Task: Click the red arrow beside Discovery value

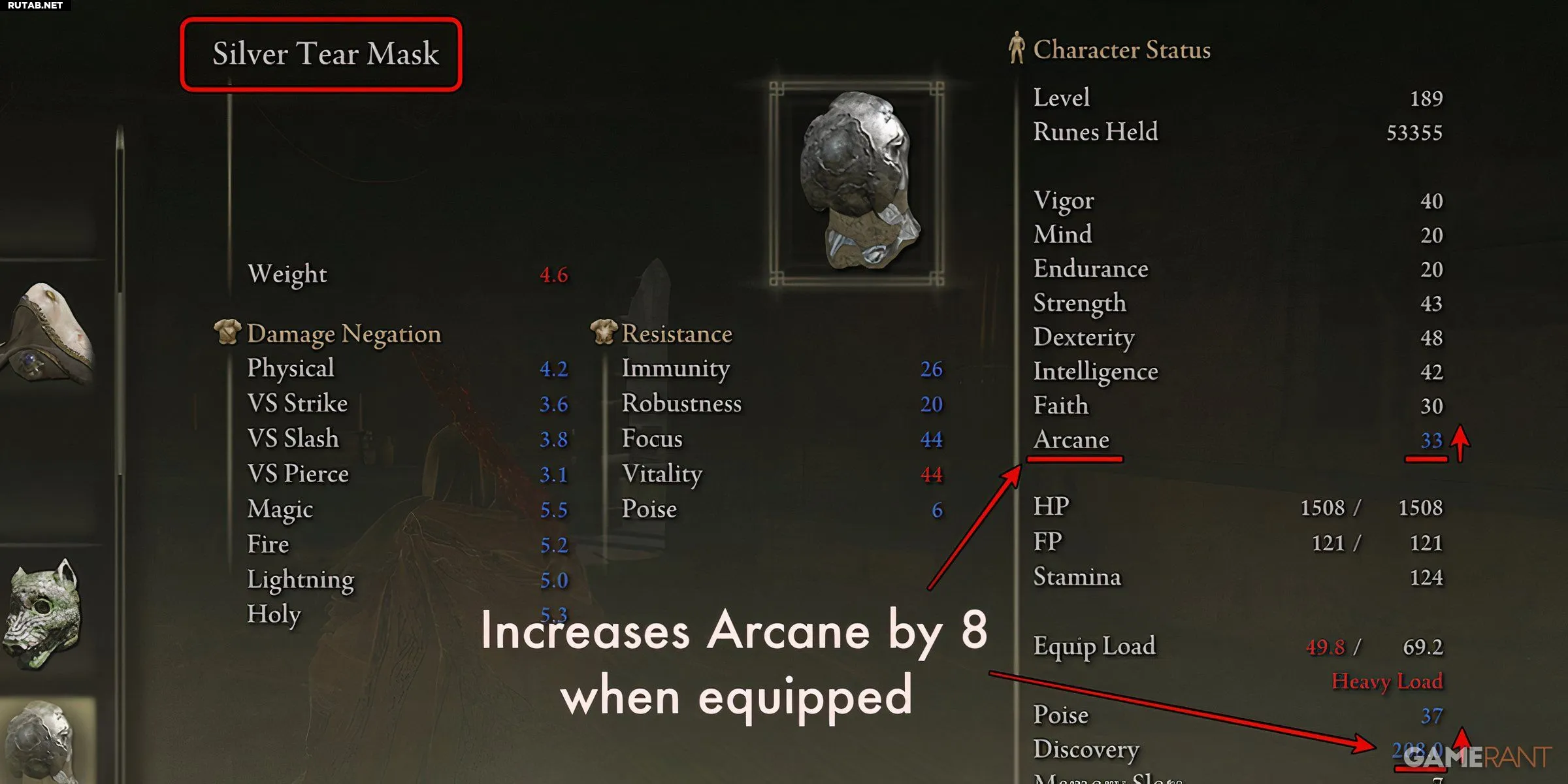Action: pyautogui.click(x=1462, y=738)
